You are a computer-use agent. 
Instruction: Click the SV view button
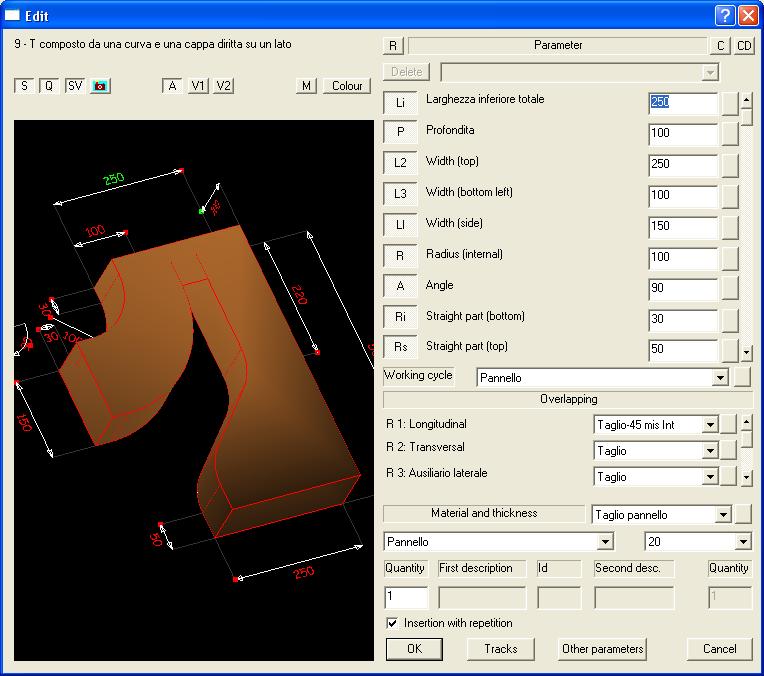coord(75,86)
